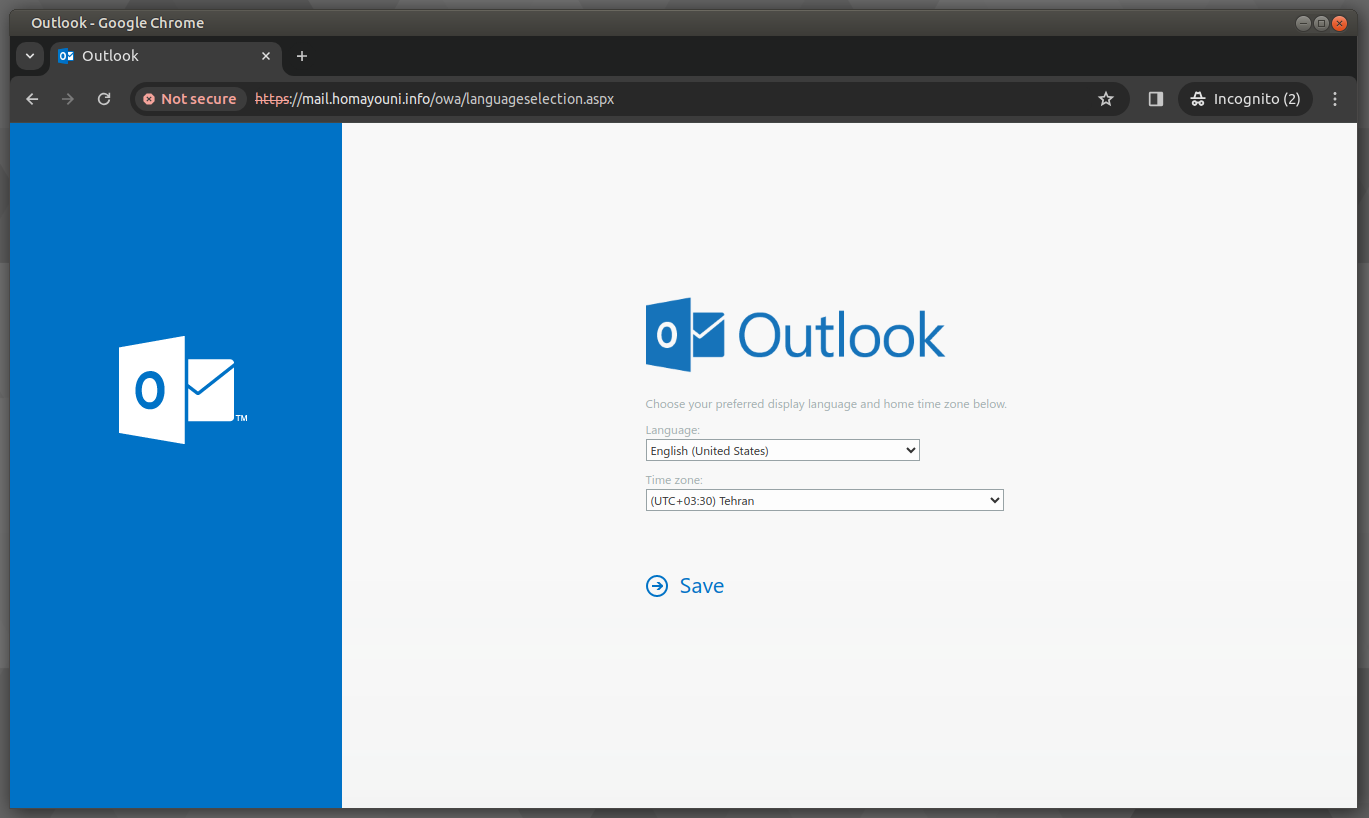Screen dimensions: 1369x818
Task: Click the Outlook favicon in the tab
Action: click(x=66, y=56)
